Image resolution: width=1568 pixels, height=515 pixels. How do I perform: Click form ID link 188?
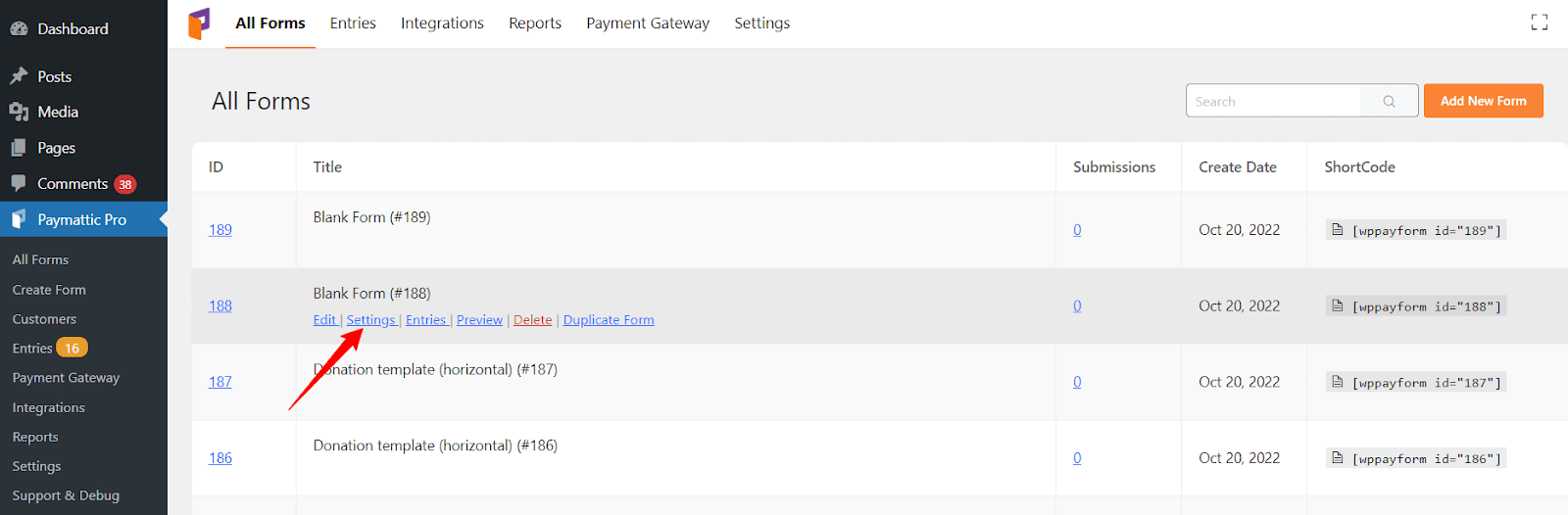point(220,305)
